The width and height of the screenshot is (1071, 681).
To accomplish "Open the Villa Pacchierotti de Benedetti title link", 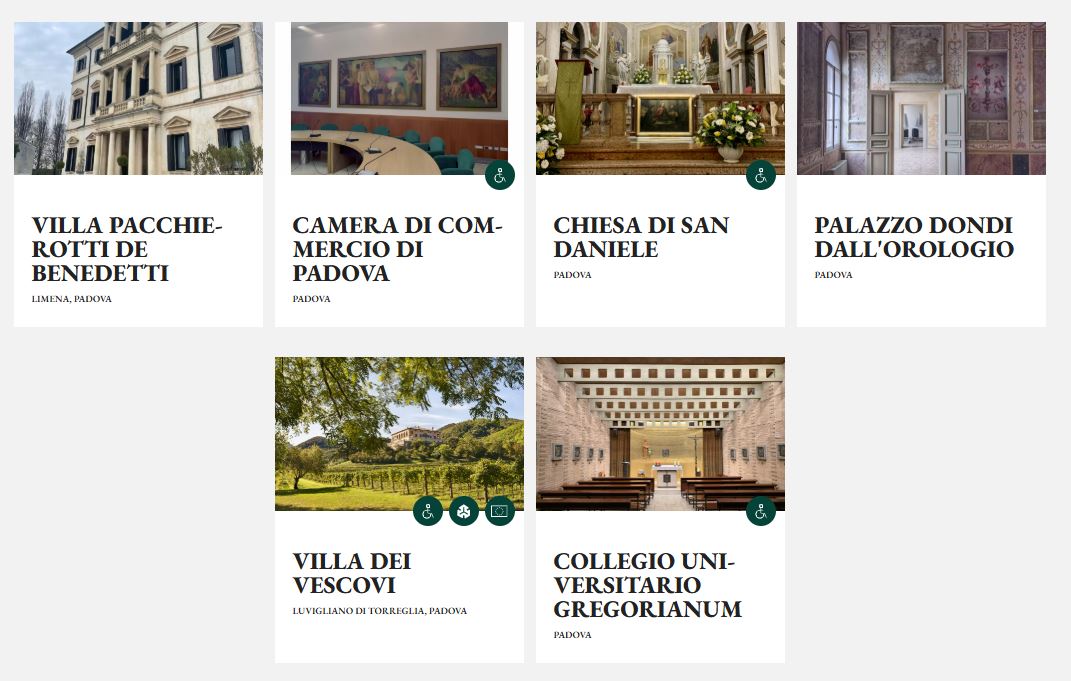I will 127,249.
